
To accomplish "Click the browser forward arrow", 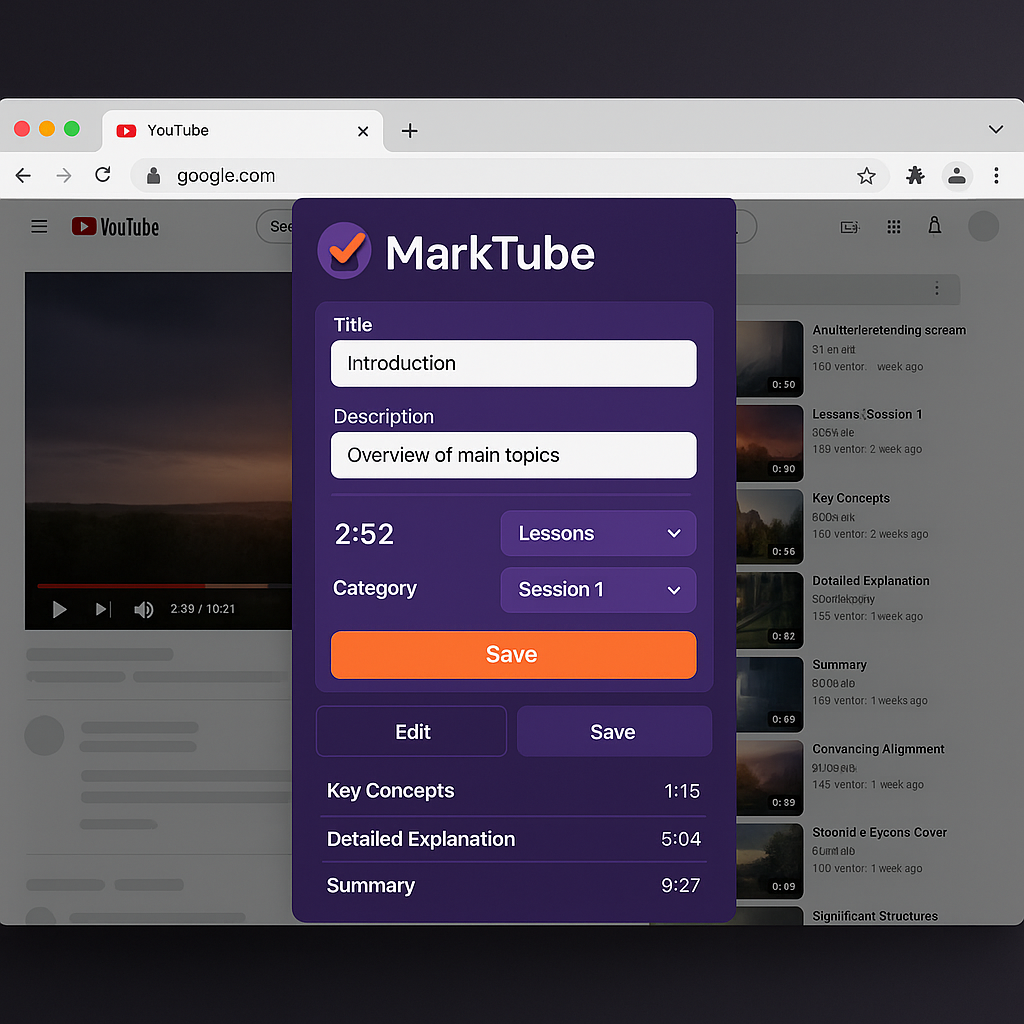I will click(x=63, y=175).
